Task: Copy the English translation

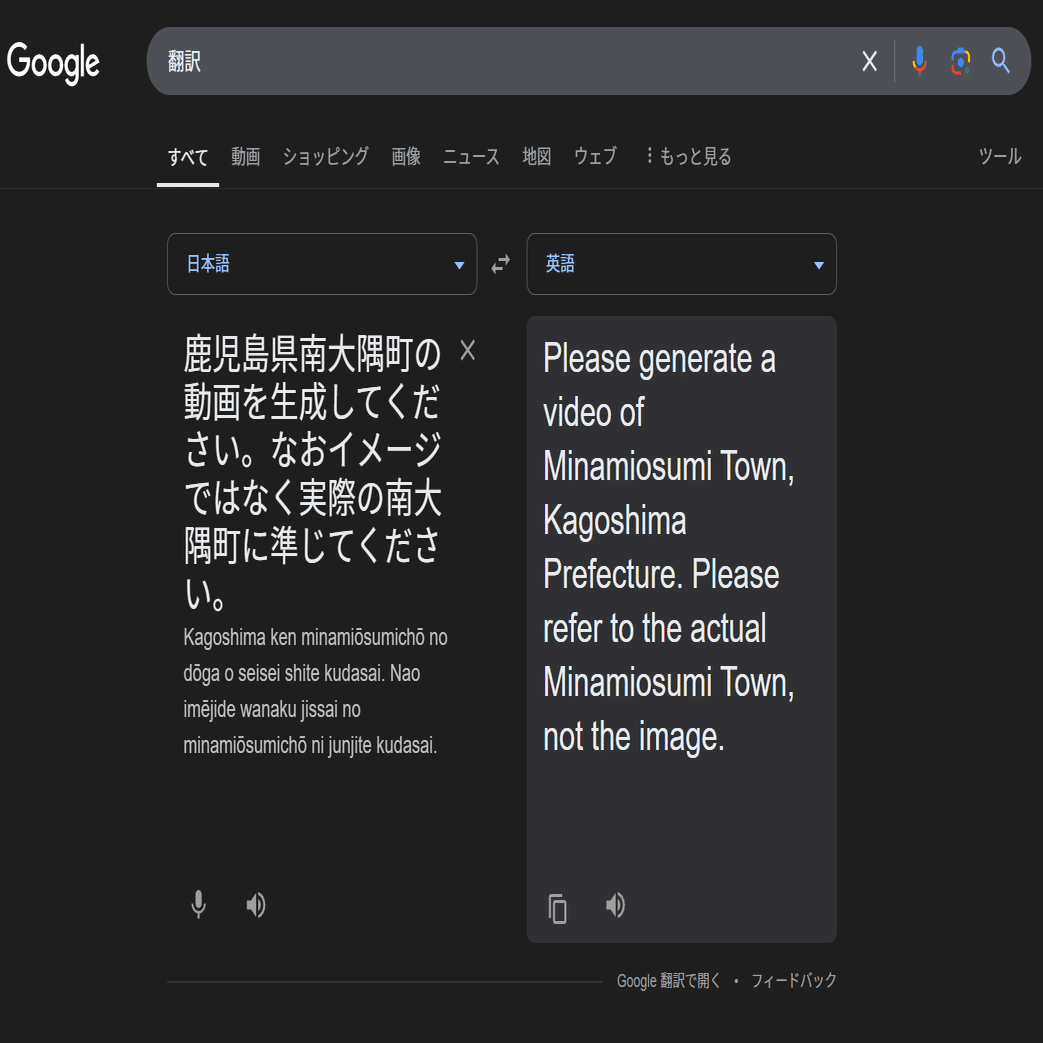Action: (557, 908)
